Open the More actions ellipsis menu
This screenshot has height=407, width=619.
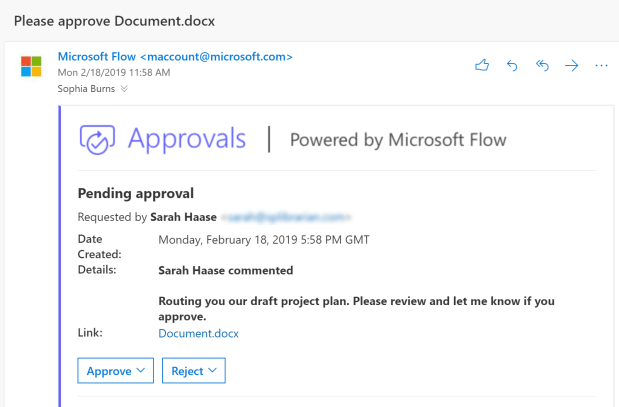tap(601, 66)
